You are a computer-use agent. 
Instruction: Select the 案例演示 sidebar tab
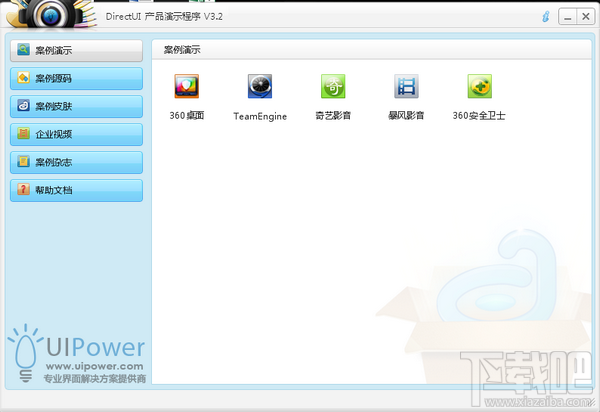(x=77, y=50)
